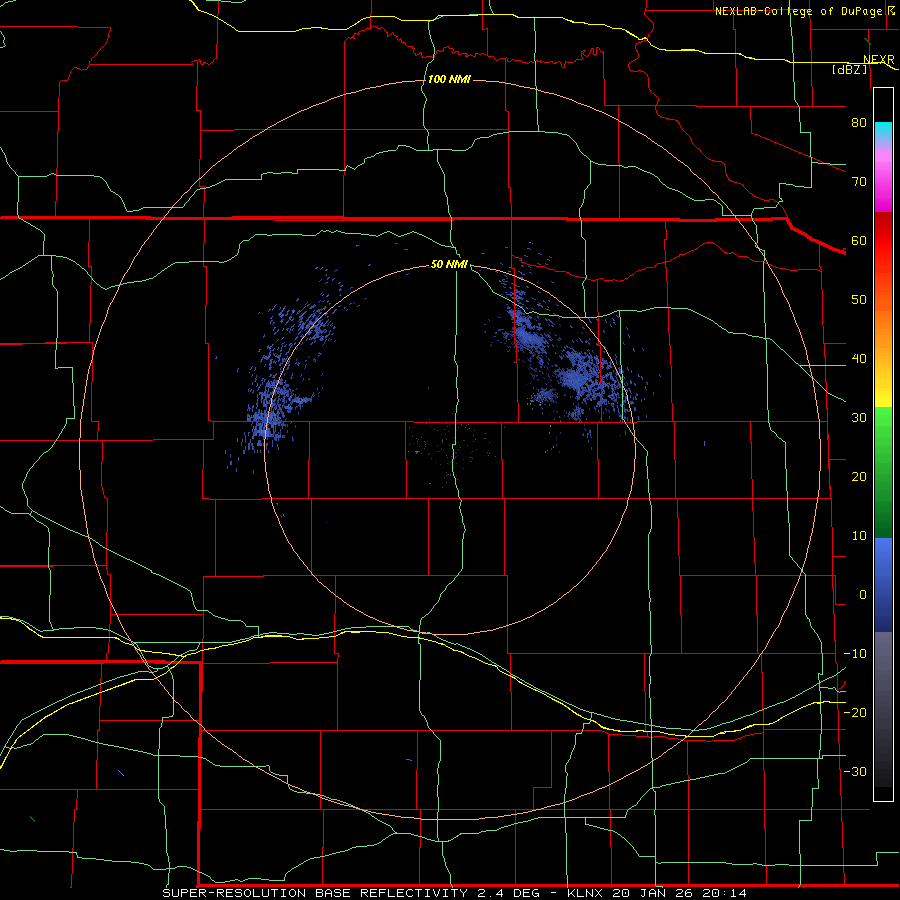Select the 100 NMI range ring label
The height and width of the screenshot is (900, 900).
449,79
